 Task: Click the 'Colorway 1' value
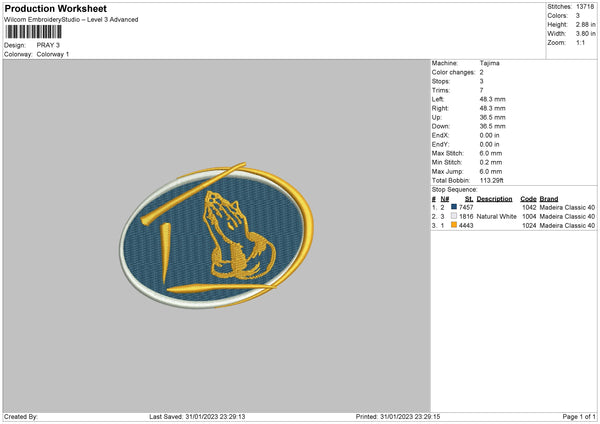click(x=53, y=54)
